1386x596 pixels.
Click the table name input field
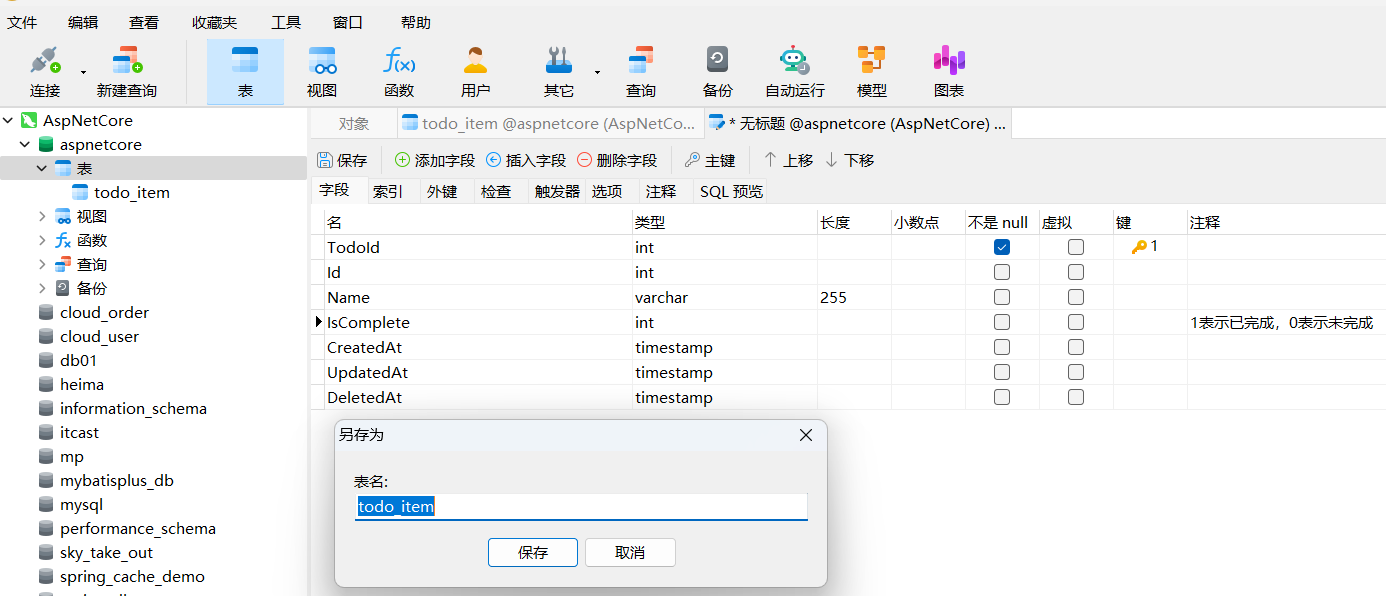click(580, 506)
